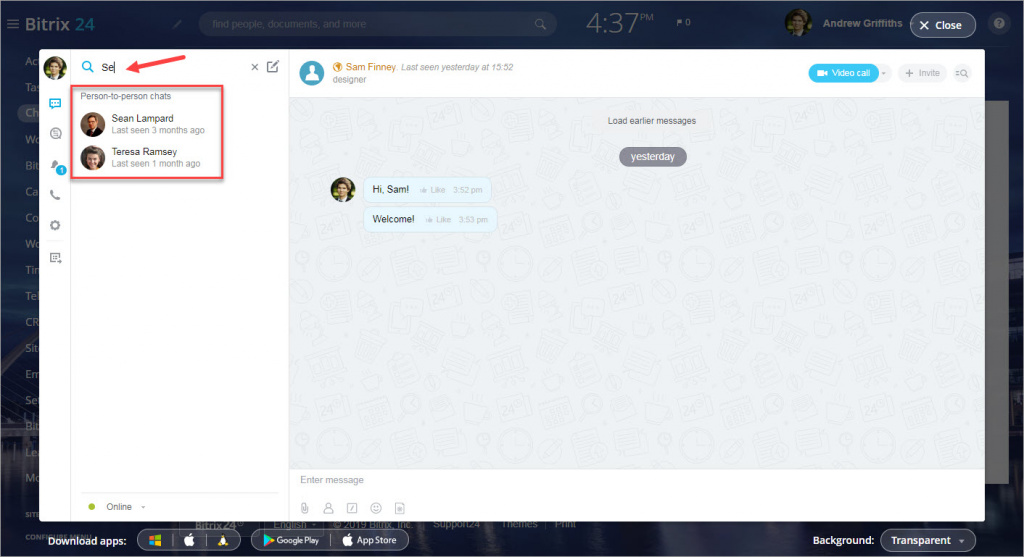Click the 4:37 PM clock widget
Image resolution: width=1024 pixels, height=557 pixels.
[619, 24]
